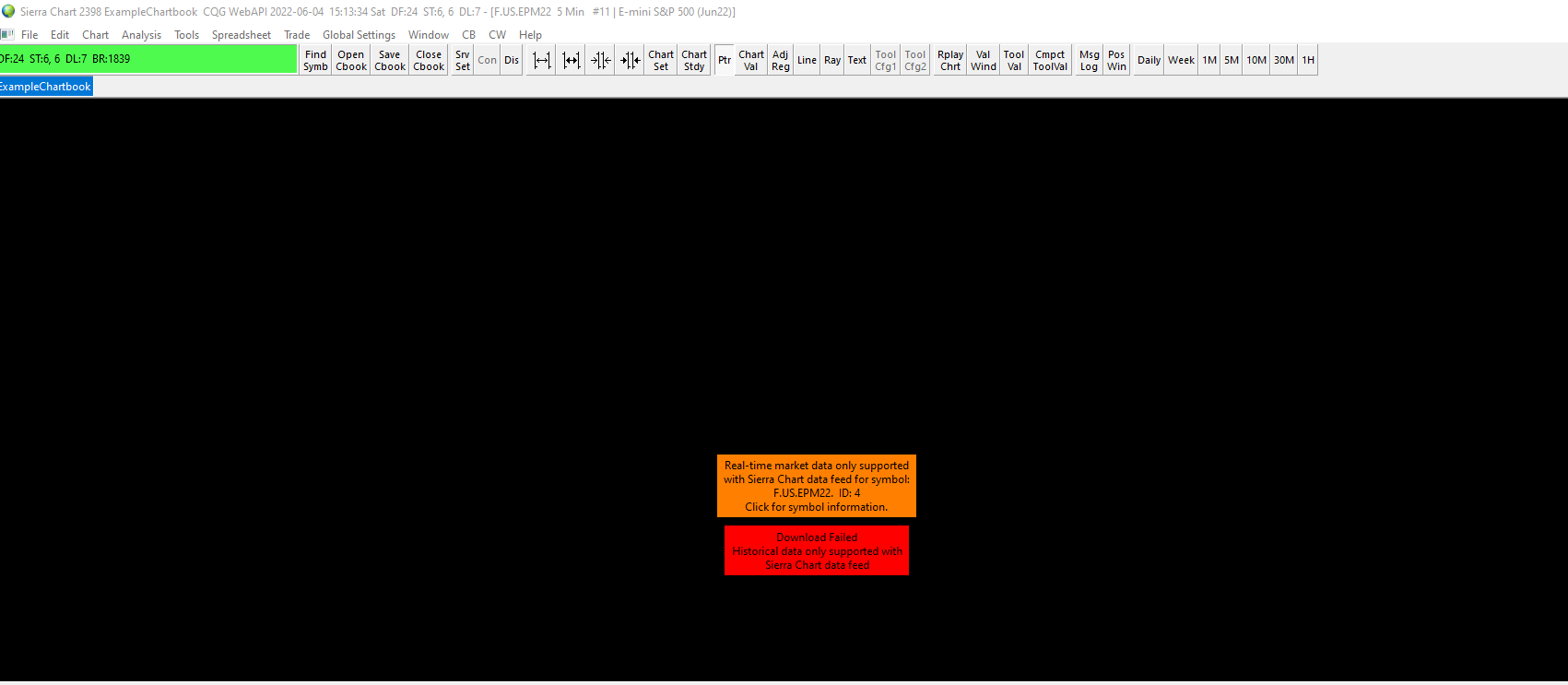Select the Line drawing tool

pos(807,60)
